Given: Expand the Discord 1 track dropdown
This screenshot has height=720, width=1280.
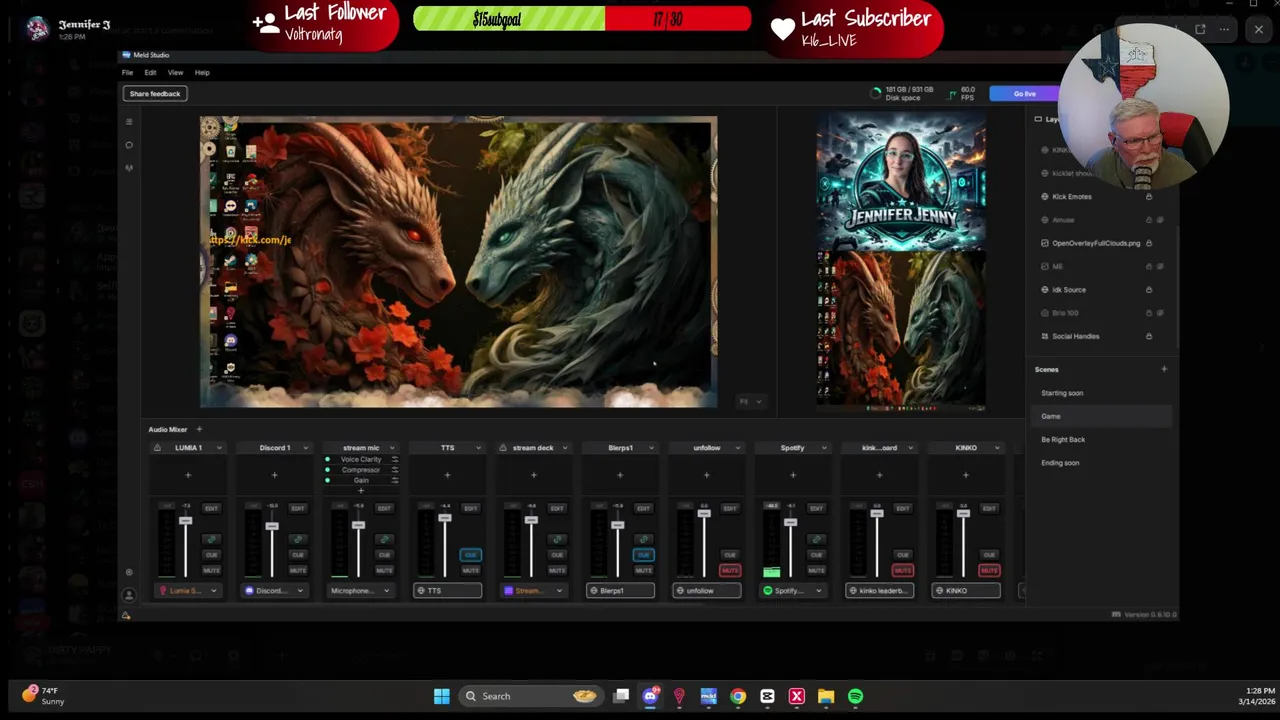Looking at the screenshot, I should pos(305,448).
